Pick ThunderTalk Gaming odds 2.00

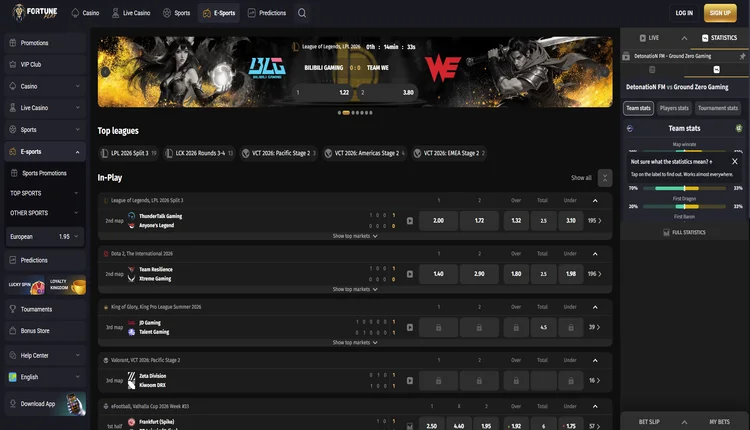pyautogui.click(x=438, y=221)
